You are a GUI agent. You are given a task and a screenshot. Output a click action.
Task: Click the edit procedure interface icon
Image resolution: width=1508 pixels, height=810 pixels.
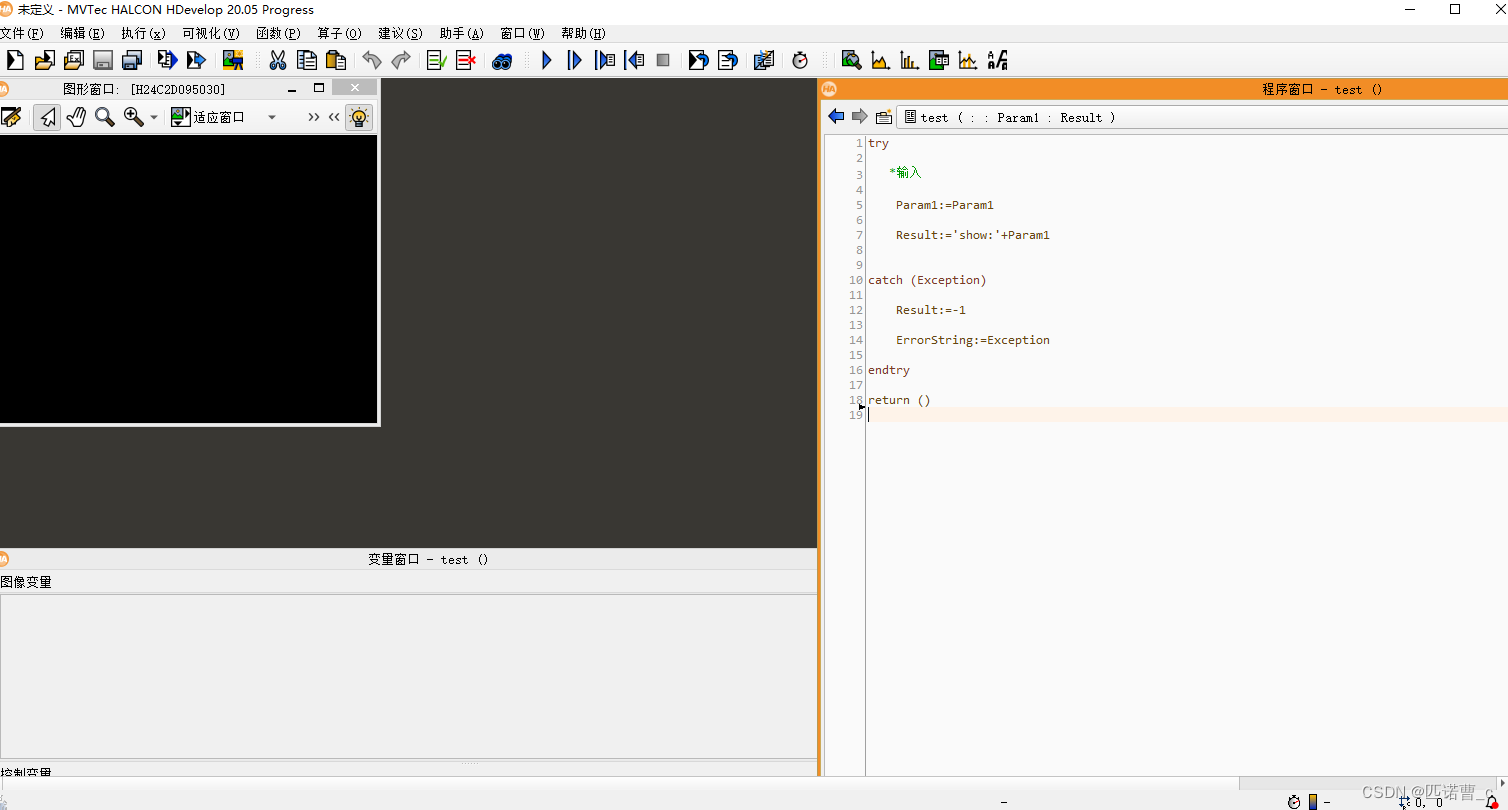(884, 117)
